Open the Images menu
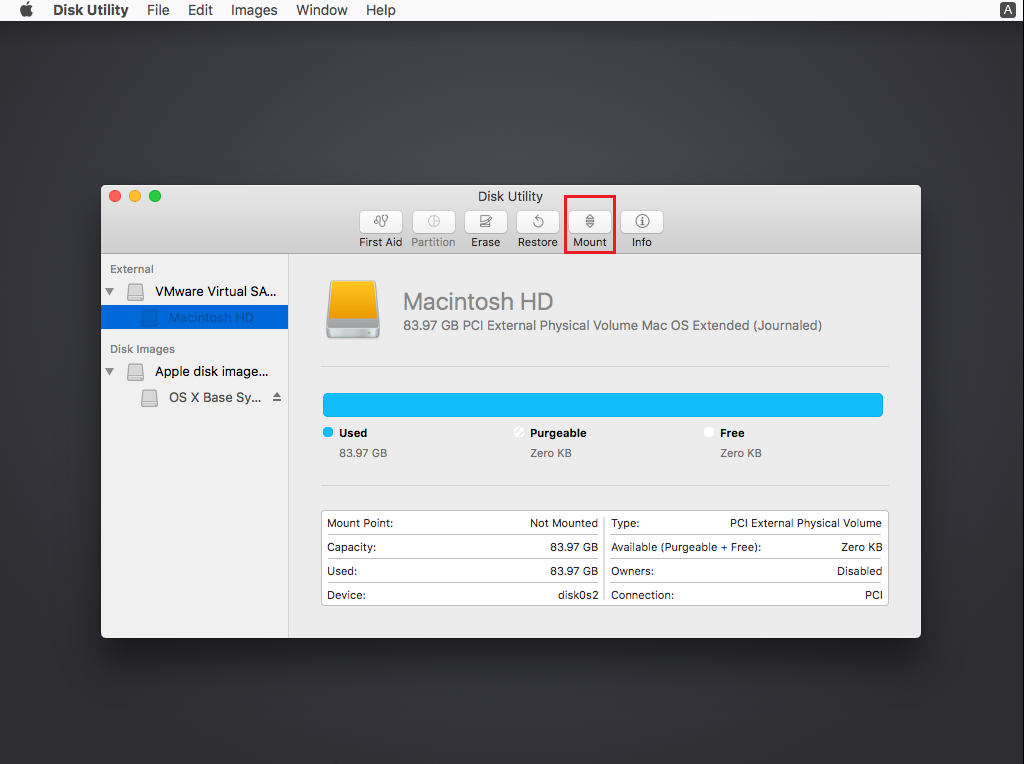This screenshot has width=1024, height=764. 254,10
